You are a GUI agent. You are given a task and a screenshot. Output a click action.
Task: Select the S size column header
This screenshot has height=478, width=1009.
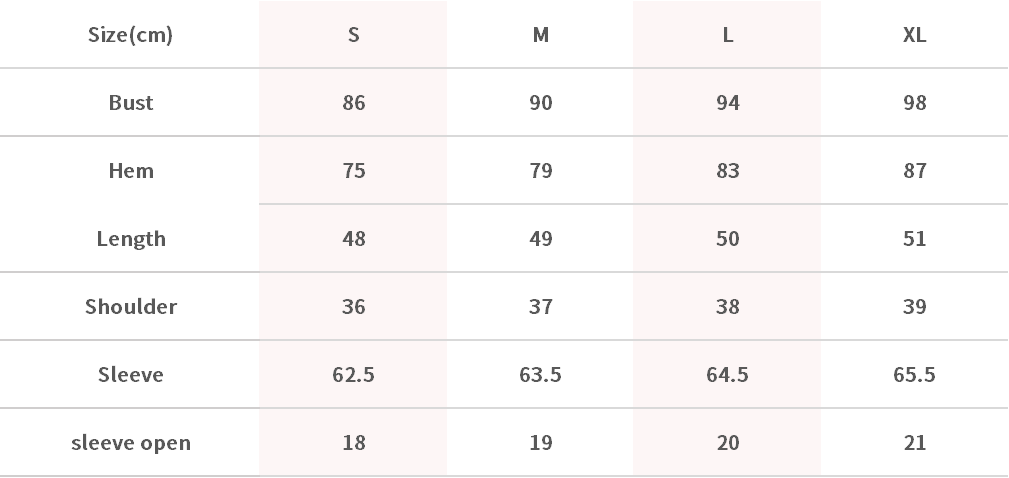pyautogui.click(x=353, y=35)
